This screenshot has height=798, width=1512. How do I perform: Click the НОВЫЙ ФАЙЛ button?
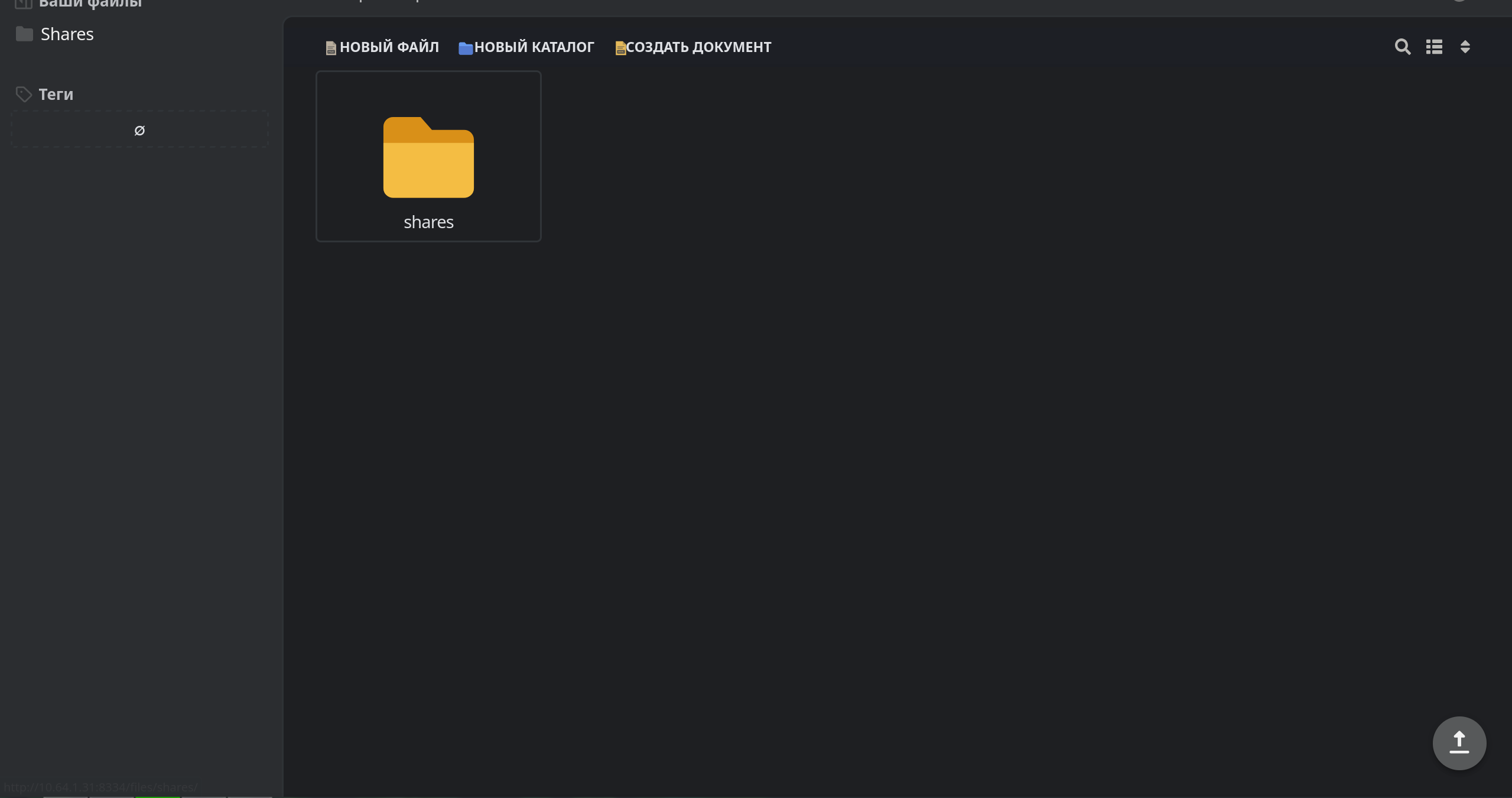[382, 47]
